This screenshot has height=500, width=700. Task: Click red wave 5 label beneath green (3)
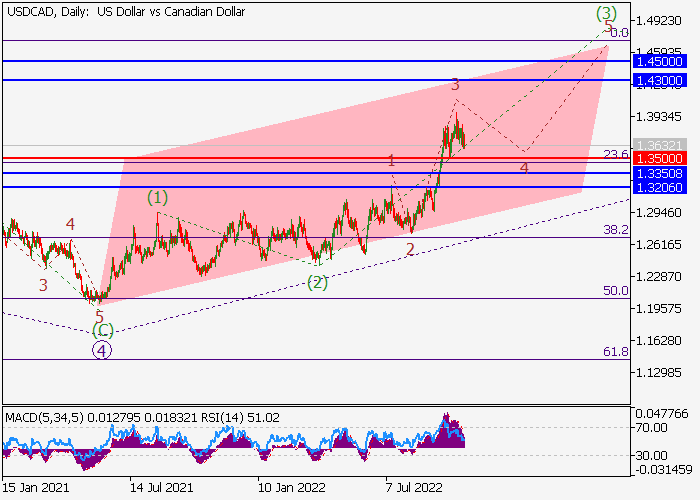(x=608, y=25)
